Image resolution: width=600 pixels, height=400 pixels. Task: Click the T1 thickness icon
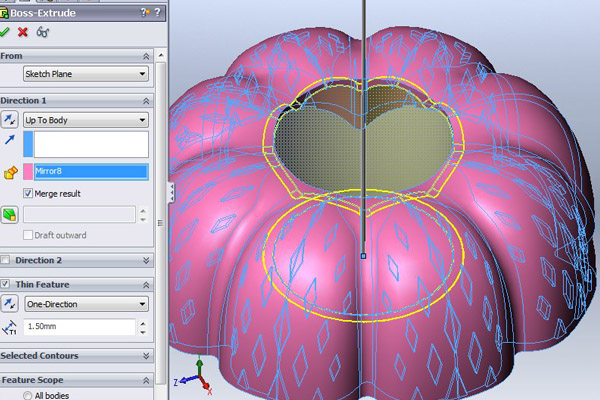pyautogui.click(x=10, y=327)
